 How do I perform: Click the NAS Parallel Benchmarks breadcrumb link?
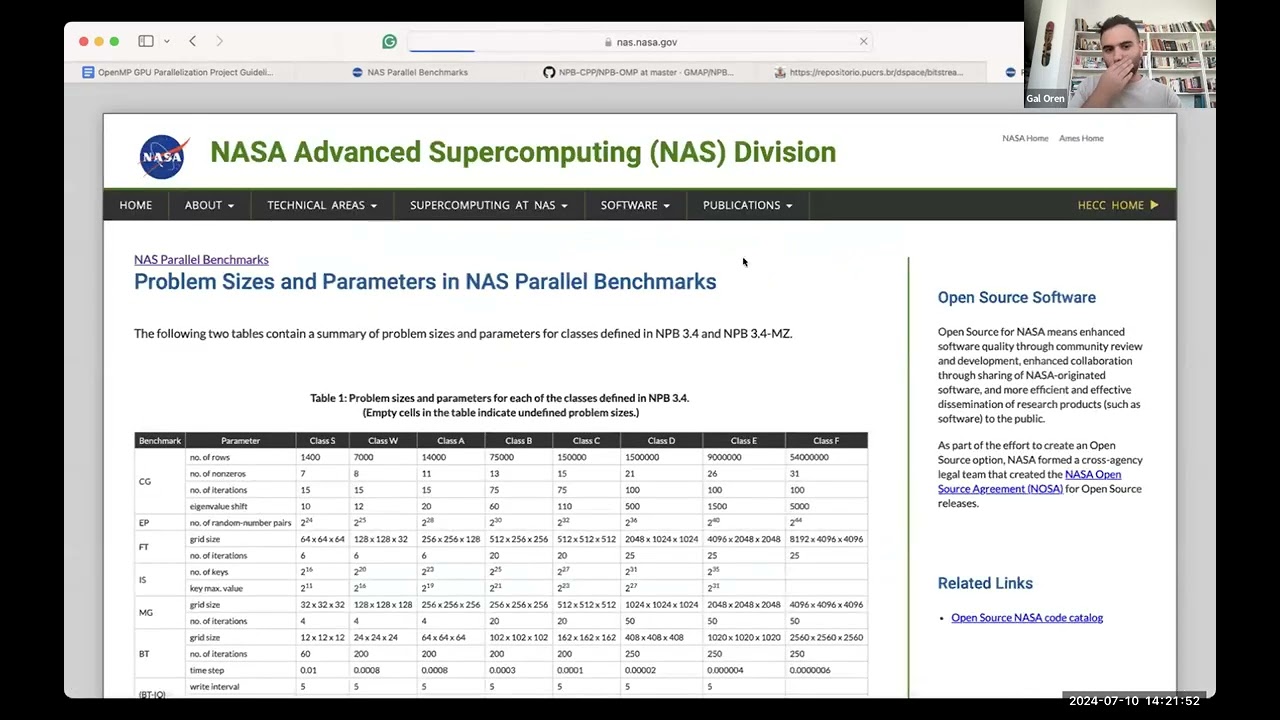201,259
